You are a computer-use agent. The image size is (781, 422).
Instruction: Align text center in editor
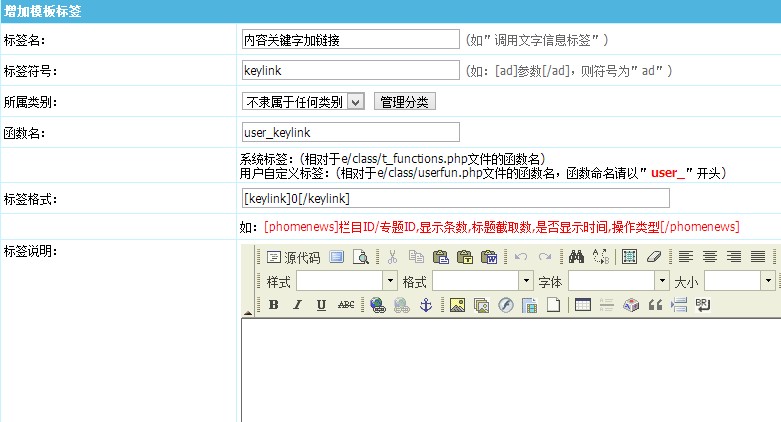click(x=710, y=257)
